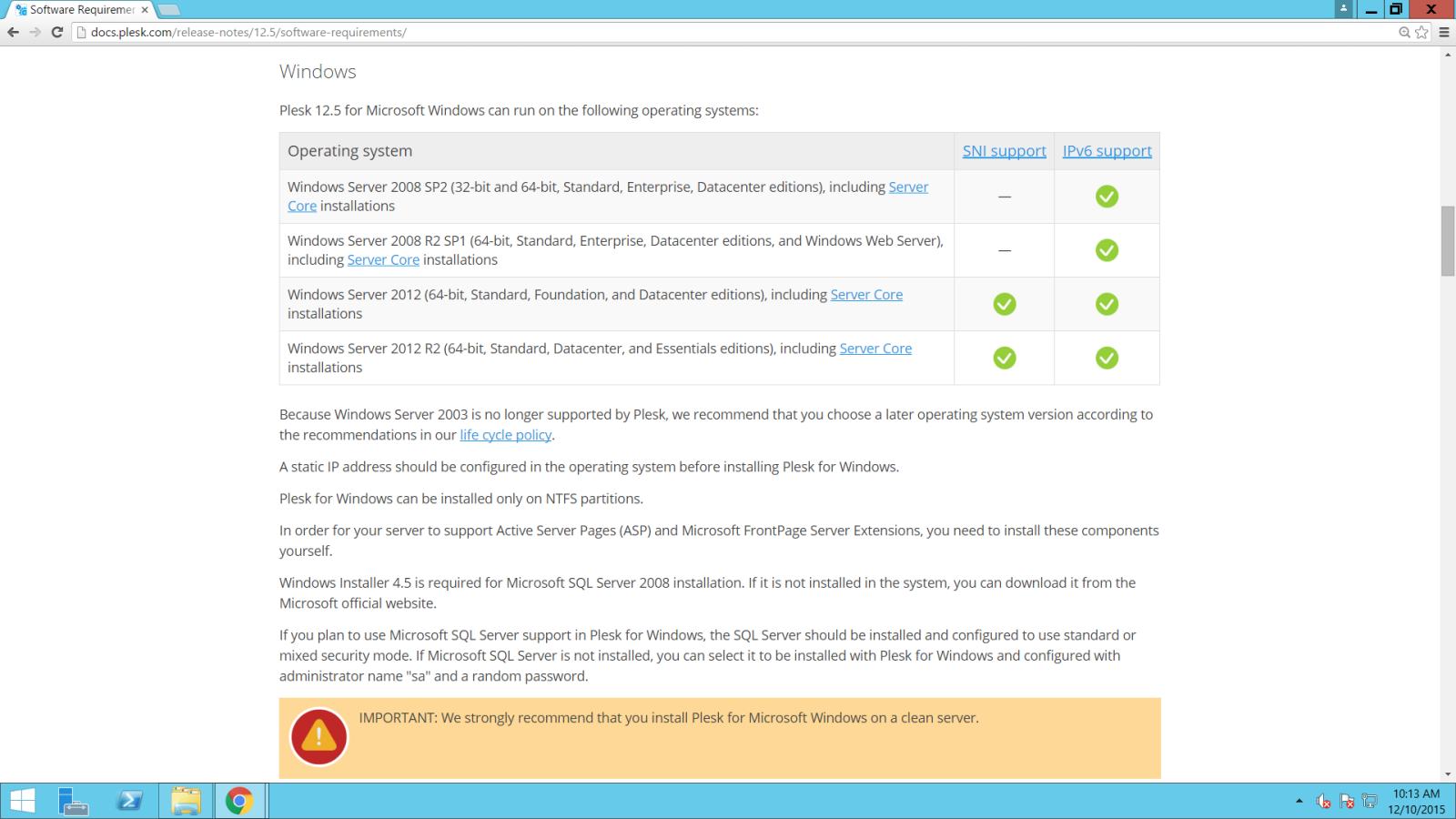Open Server Core link in Windows Server 2008 SP2 row
The width and height of the screenshot is (1456, 819).
[x=908, y=187]
